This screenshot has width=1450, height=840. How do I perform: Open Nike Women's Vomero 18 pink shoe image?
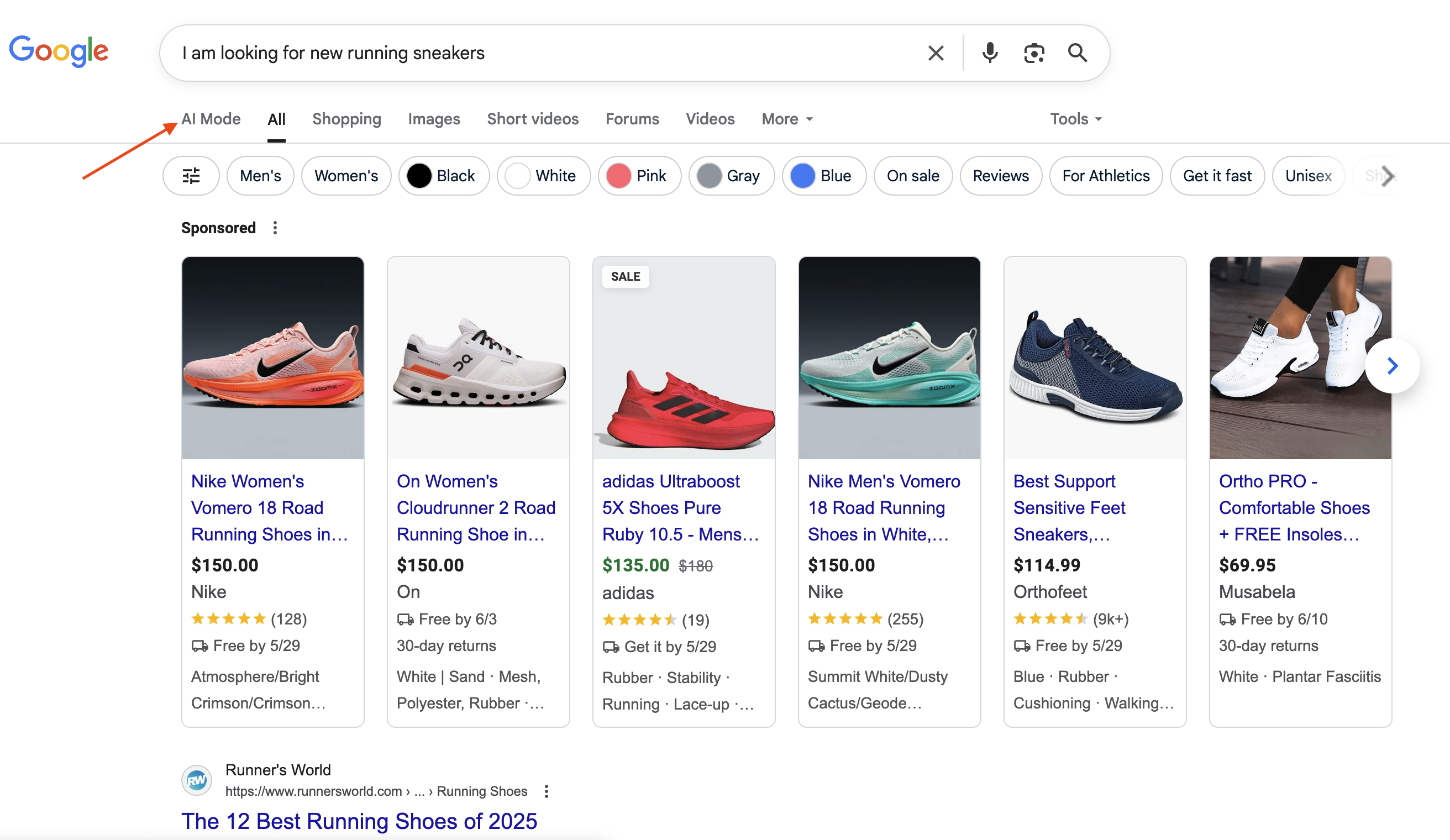pos(273,358)
